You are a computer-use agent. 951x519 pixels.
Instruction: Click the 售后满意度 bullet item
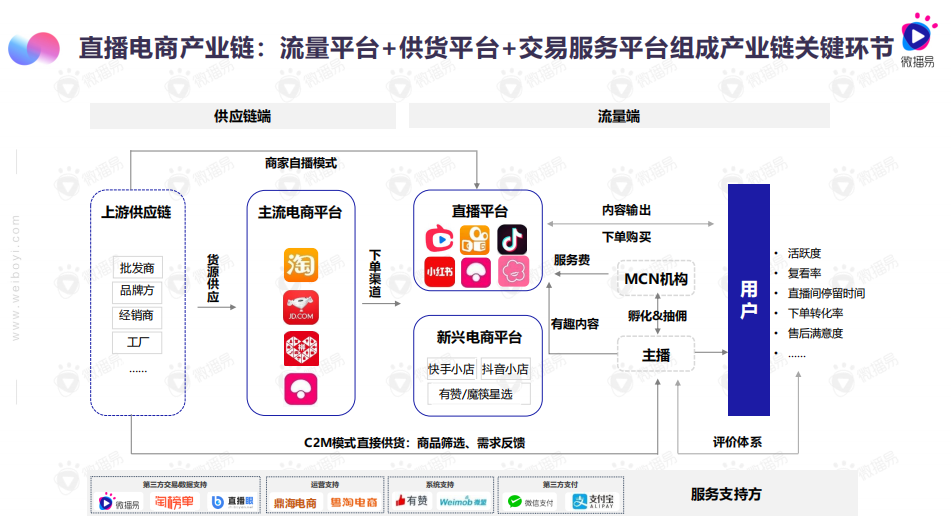(815, 333)
